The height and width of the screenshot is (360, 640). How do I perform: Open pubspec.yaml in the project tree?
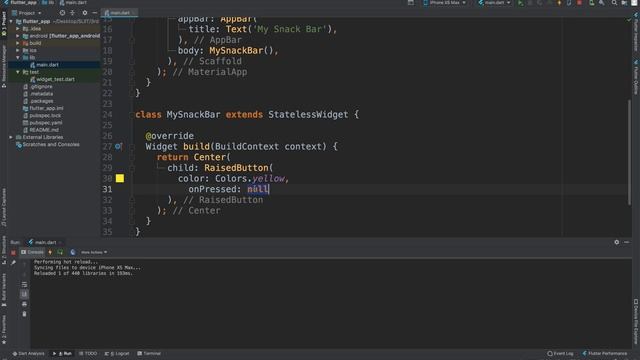pos(46,122)
